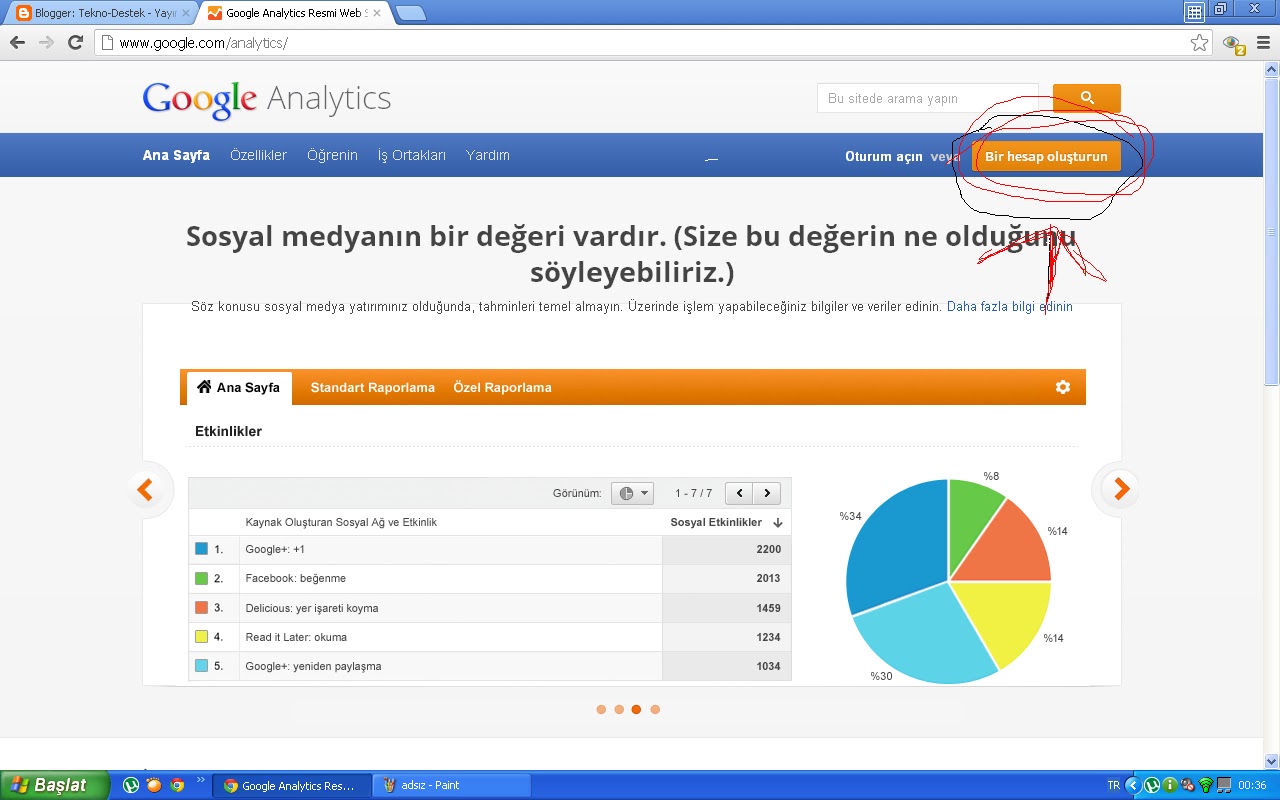The image size is (1280, 800).
Task: Close the Blogger Tekno-Destek tab
Action: [x=185, y=13]
